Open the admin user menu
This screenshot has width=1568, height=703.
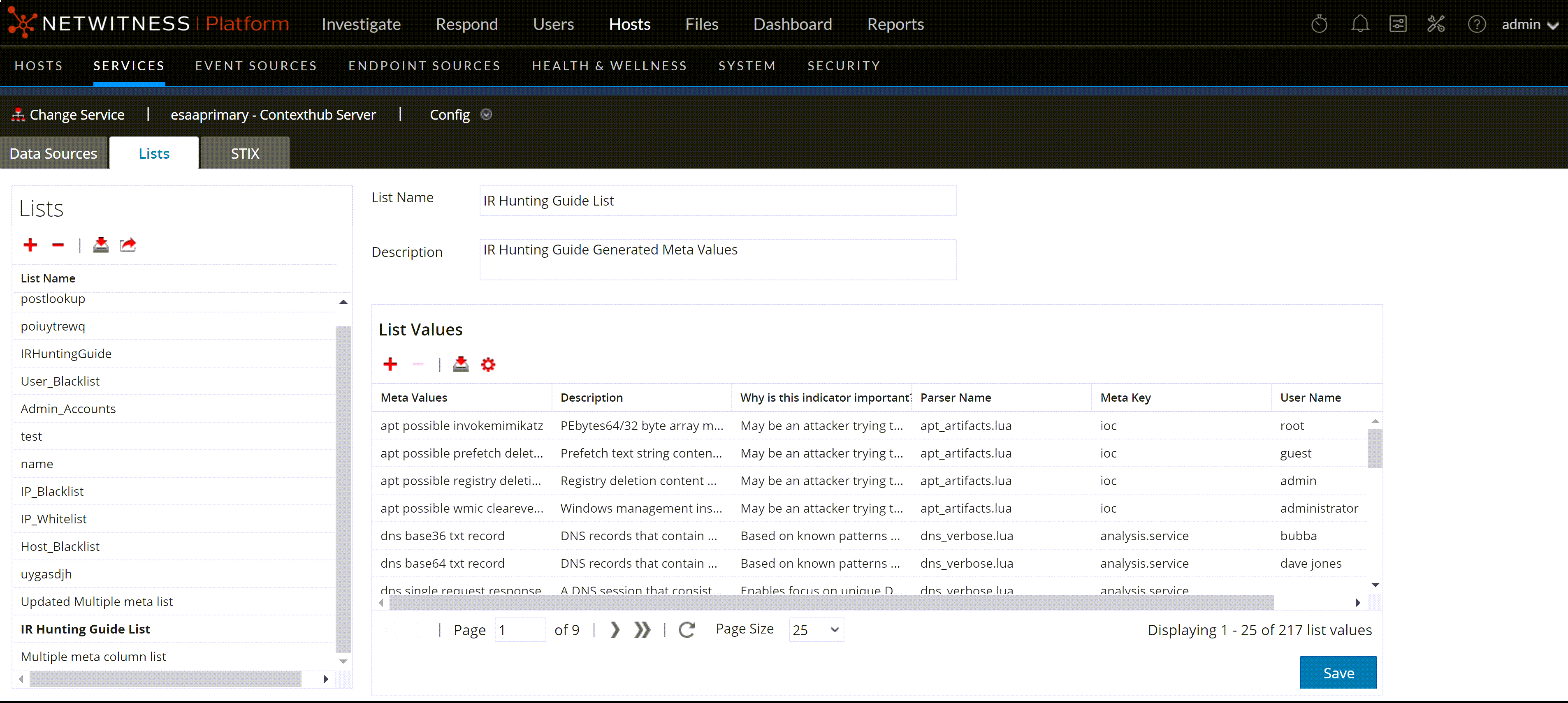point(1529,24)
